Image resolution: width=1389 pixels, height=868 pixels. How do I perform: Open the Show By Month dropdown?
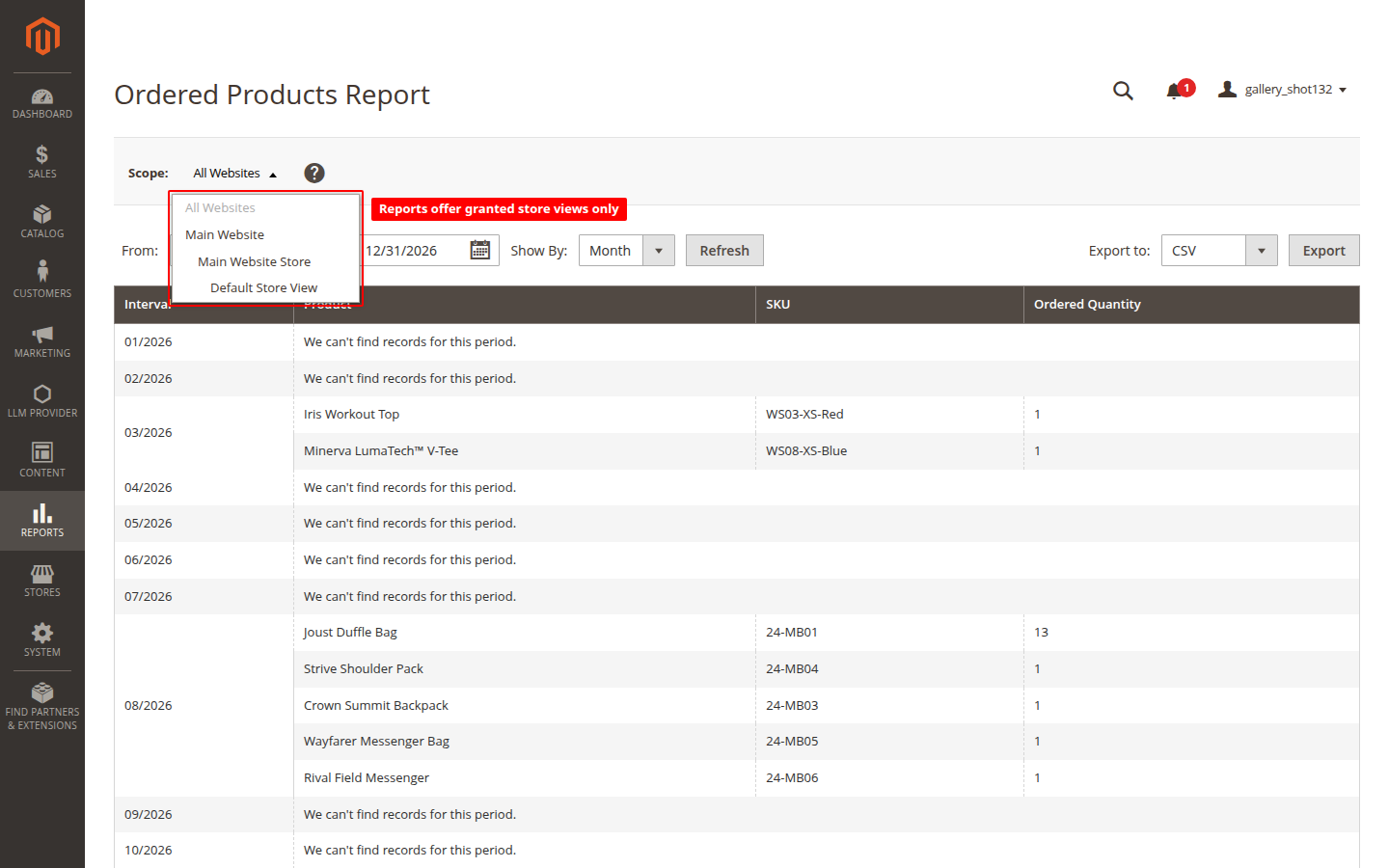coord(627,251)
